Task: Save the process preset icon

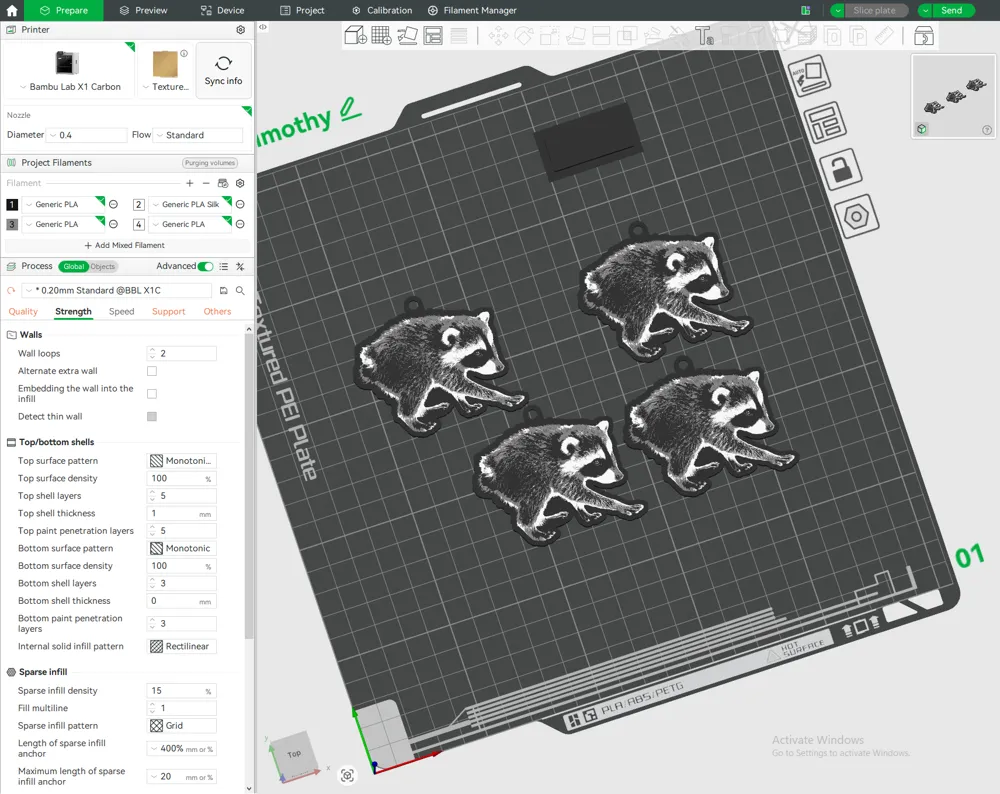Action: pos(223,290)
